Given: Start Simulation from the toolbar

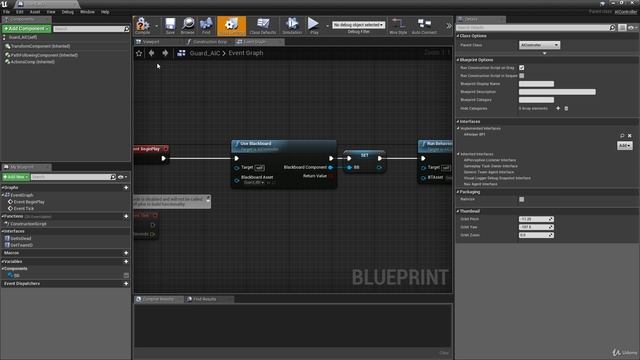Looking at the screenshot, I should point(292,25).
